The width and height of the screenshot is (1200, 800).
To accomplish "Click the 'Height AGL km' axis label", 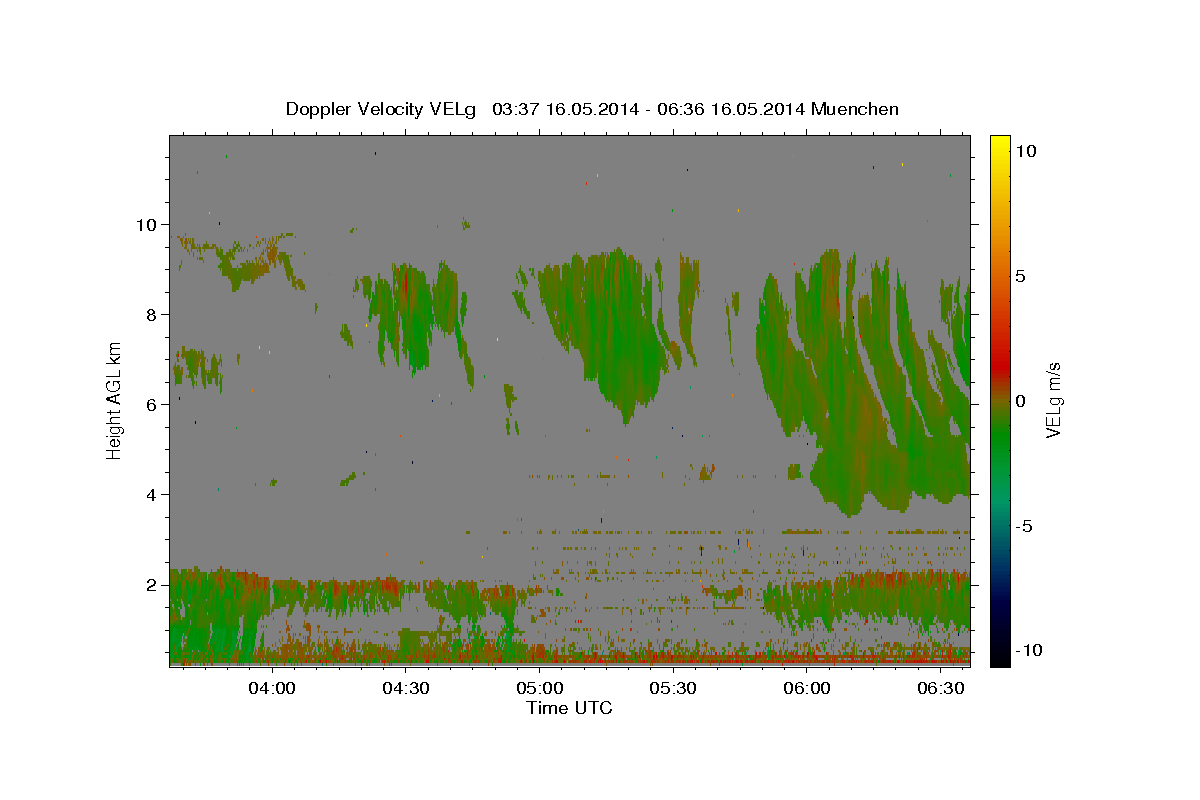I will (x=115, y=400).
